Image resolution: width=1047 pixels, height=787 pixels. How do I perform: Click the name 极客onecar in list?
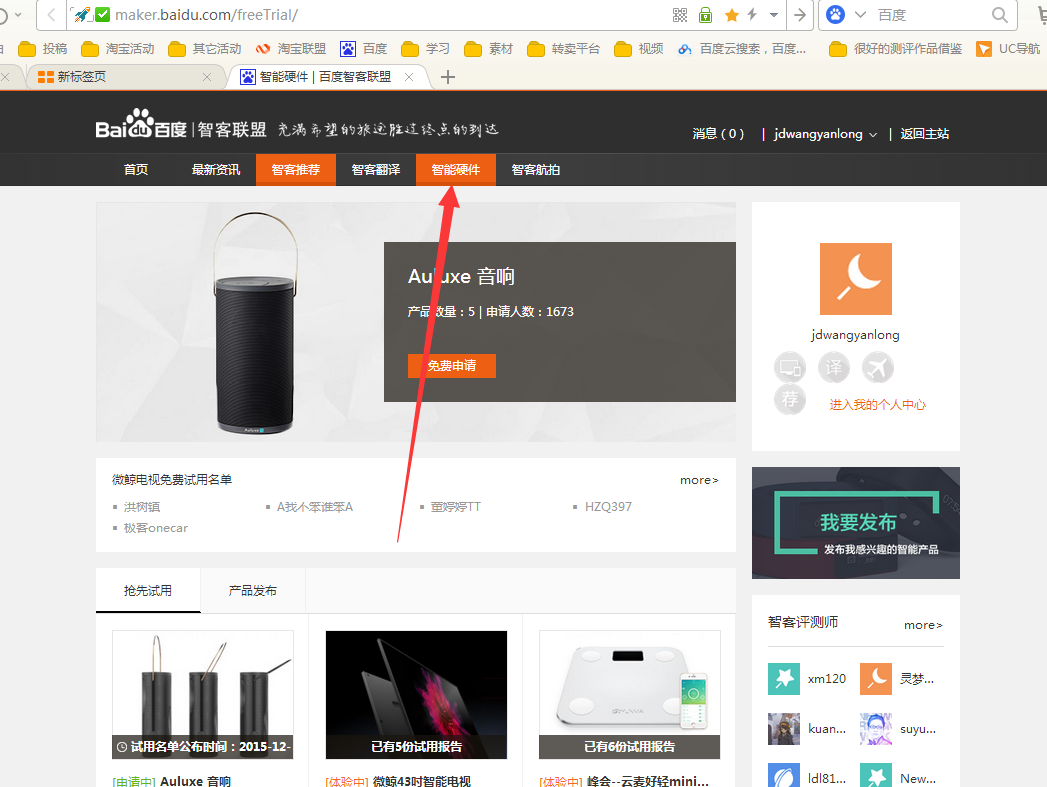pyautogui.click(x=156, y=528)
